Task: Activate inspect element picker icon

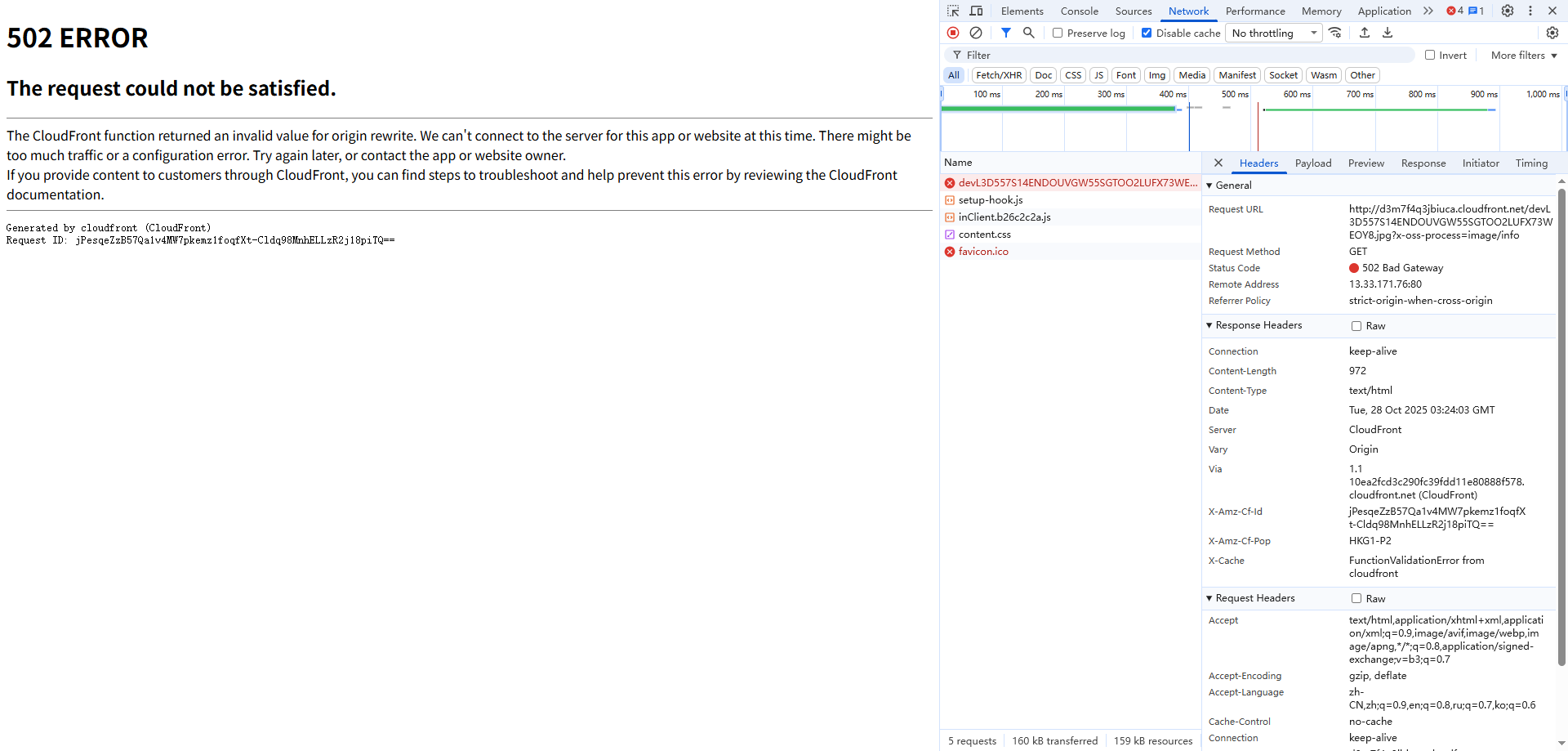Action: [953, 11]
